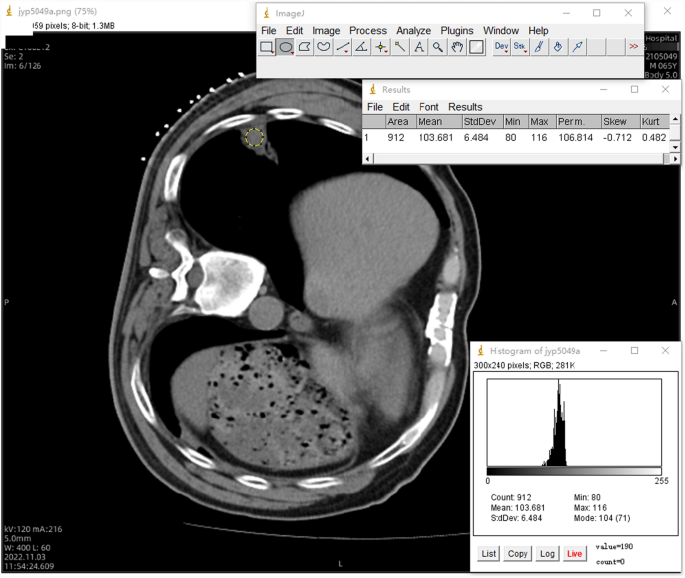This screenshot has width=685, height=578.
Task: Select the Polygon selection tool
Action: click(304, 47)
